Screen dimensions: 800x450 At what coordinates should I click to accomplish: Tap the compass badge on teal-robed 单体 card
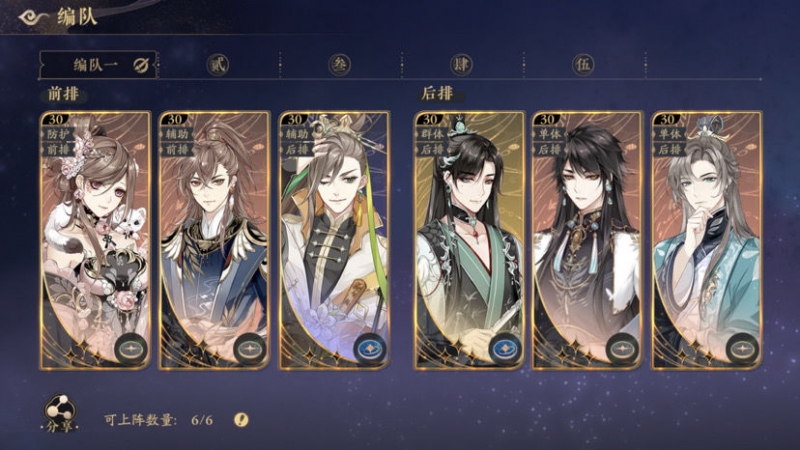[x=742, y=349]
